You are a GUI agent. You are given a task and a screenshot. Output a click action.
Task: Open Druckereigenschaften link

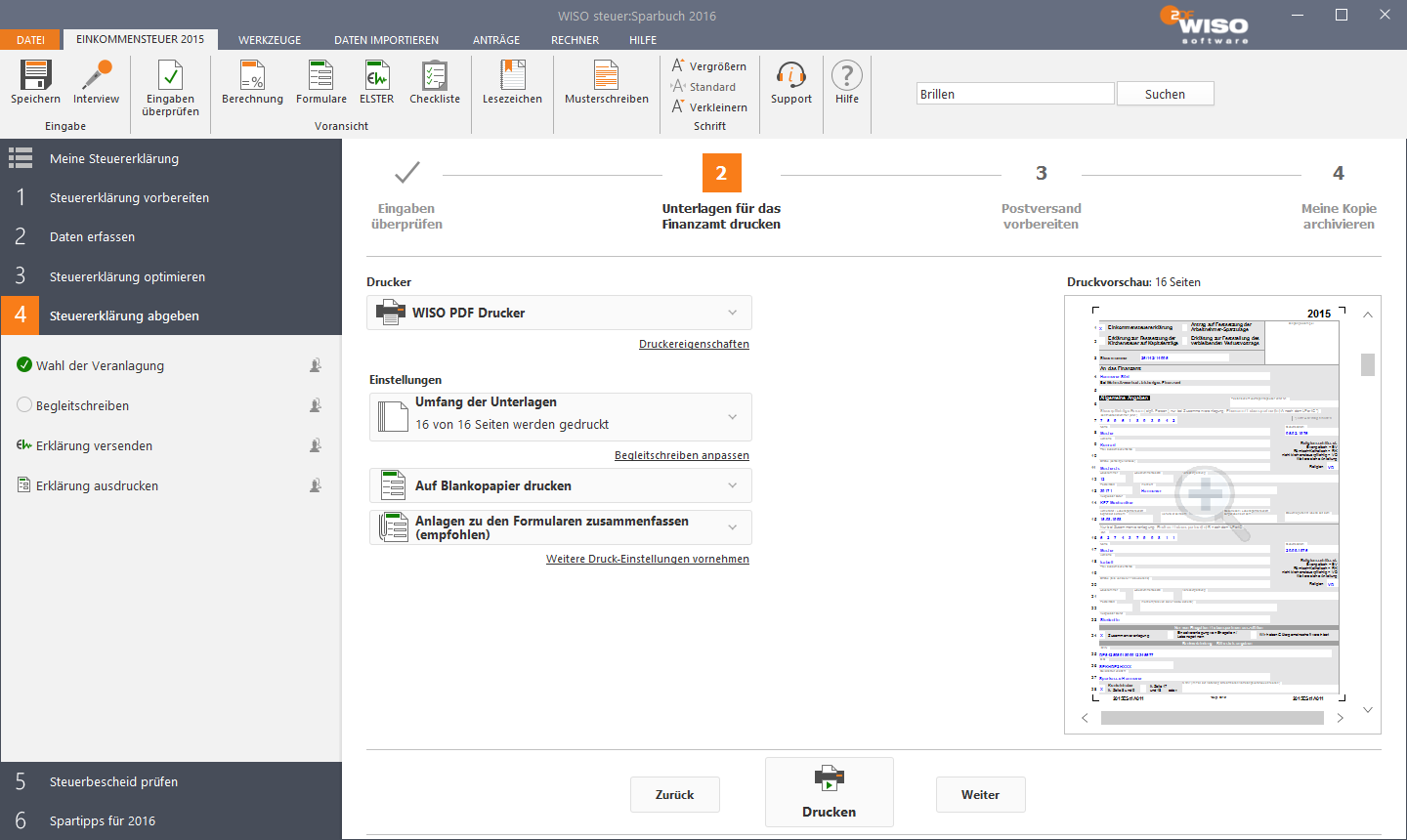694,344
